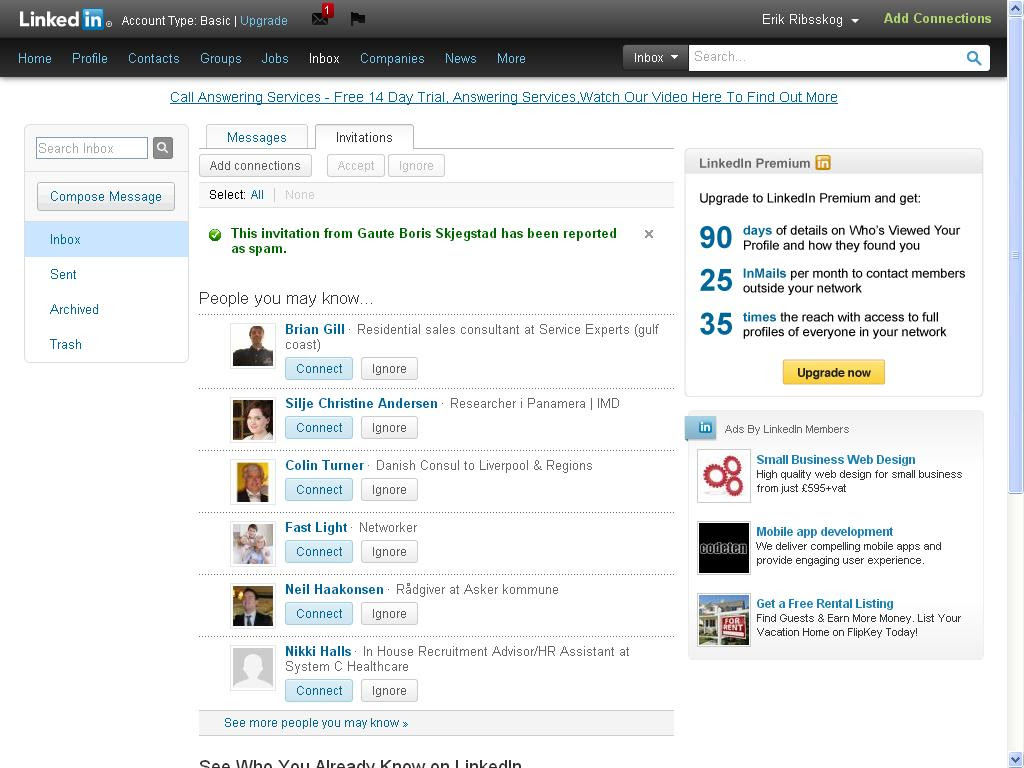Click the Small Business Web Design gears image
1024x768 pixels.
(x=724, y=476)
